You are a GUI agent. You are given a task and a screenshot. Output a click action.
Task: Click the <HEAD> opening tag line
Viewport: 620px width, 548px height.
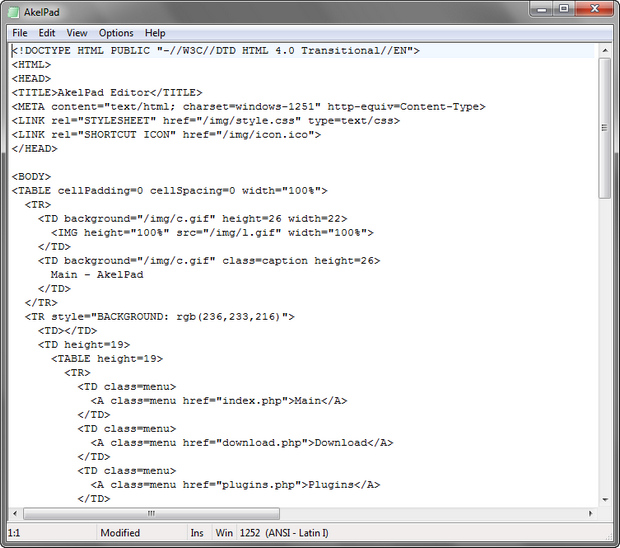31,79
